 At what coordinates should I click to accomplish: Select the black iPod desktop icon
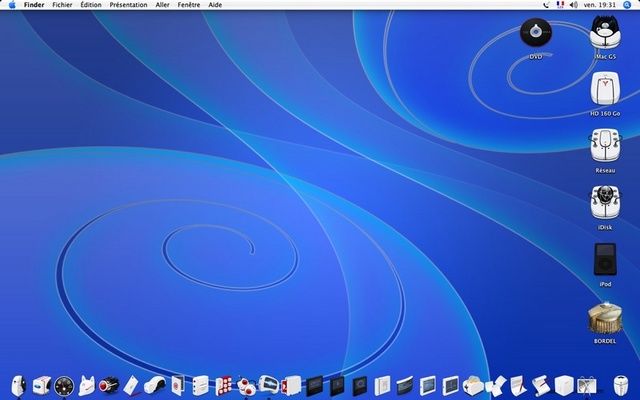pyautogui.click(x=605, y=259)
